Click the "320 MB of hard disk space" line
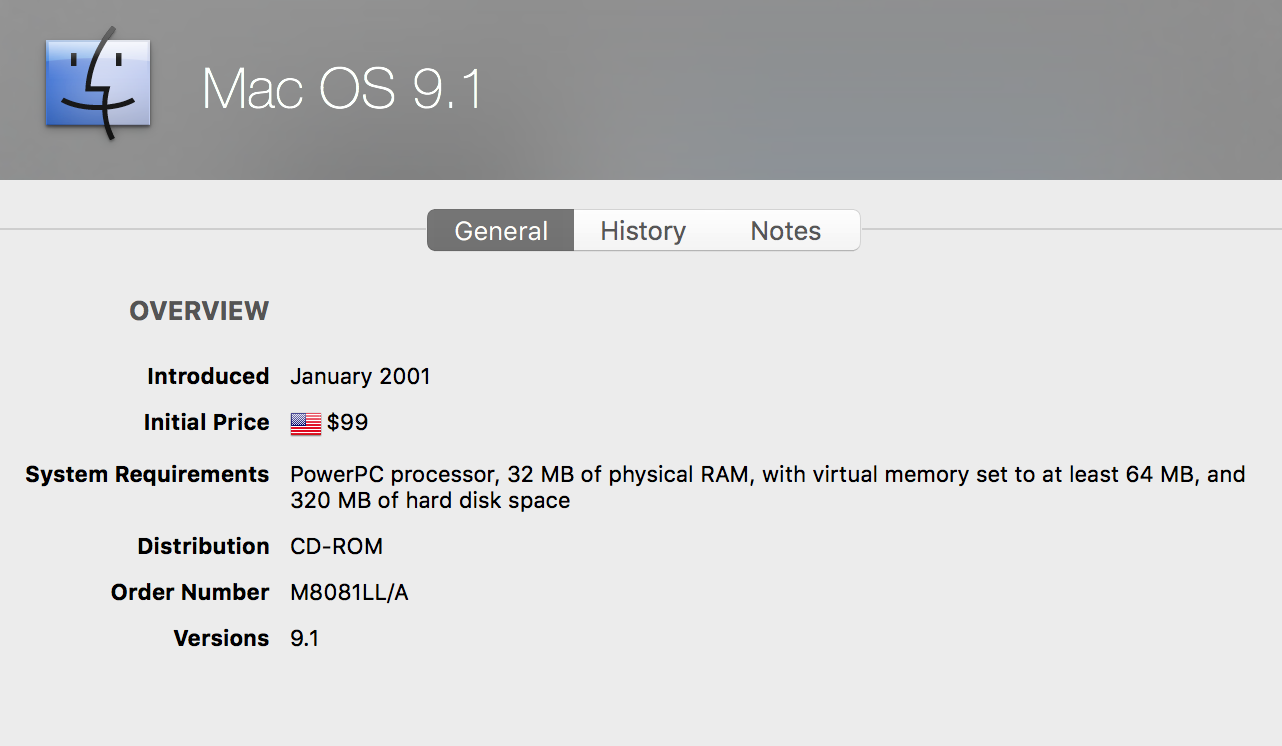This screenshot has height=746, width=1282. click(x=430, y=501)
